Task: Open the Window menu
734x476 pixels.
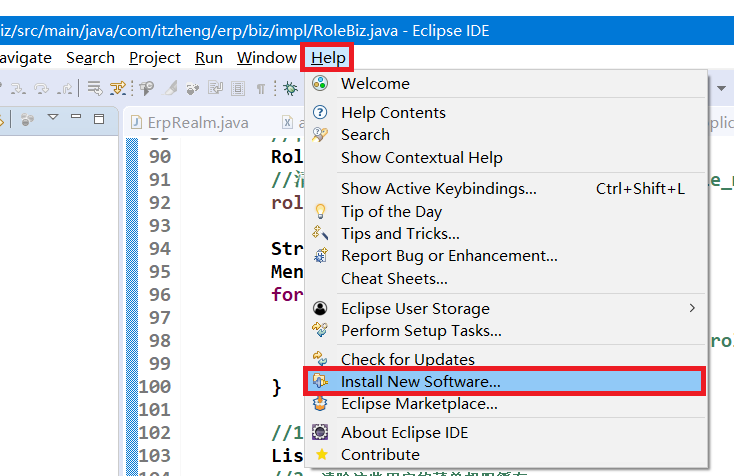Action: [267, 58]
